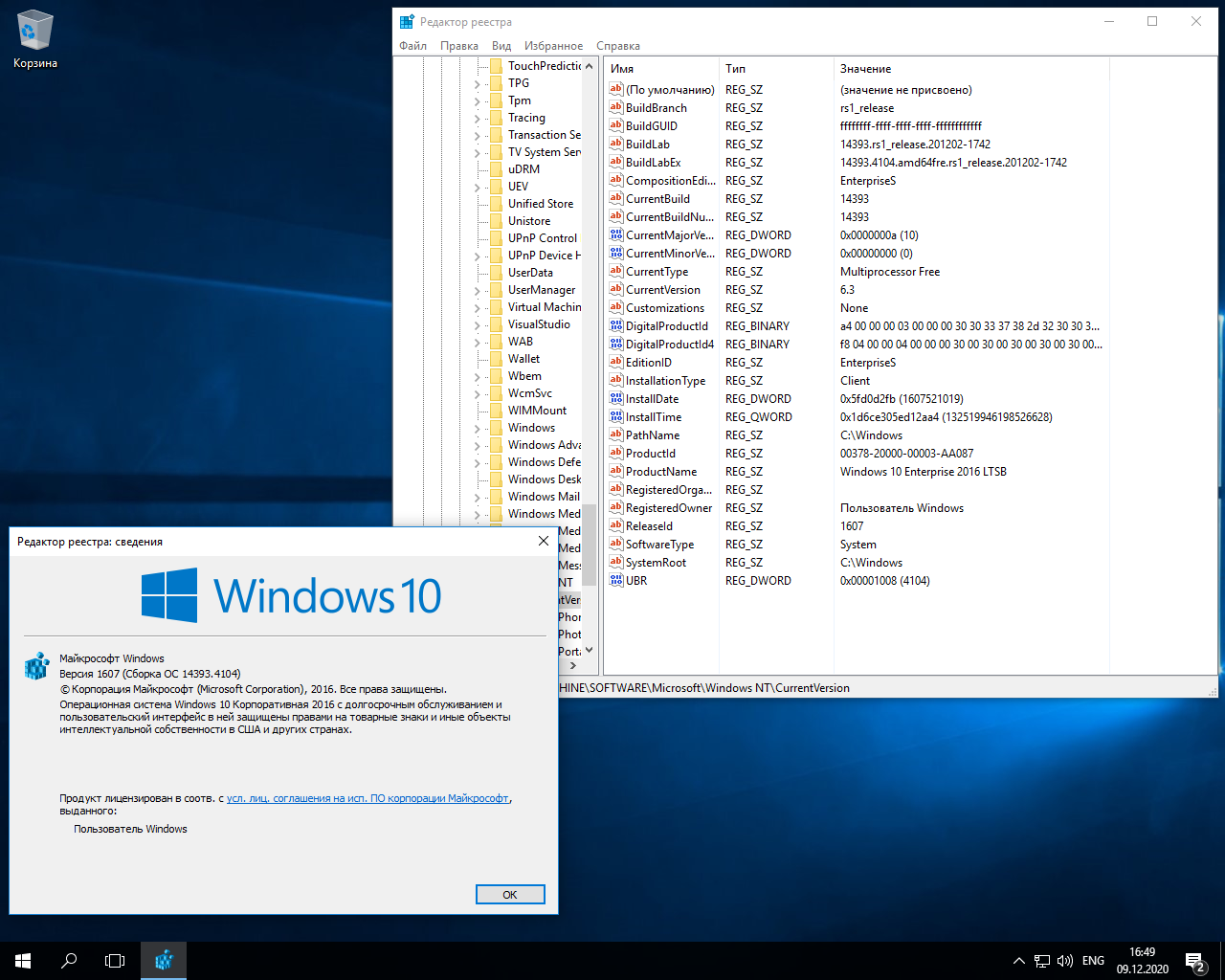Select the UserData folder icon
This screenshot has height=980, width=1225.
click(496, 273)
